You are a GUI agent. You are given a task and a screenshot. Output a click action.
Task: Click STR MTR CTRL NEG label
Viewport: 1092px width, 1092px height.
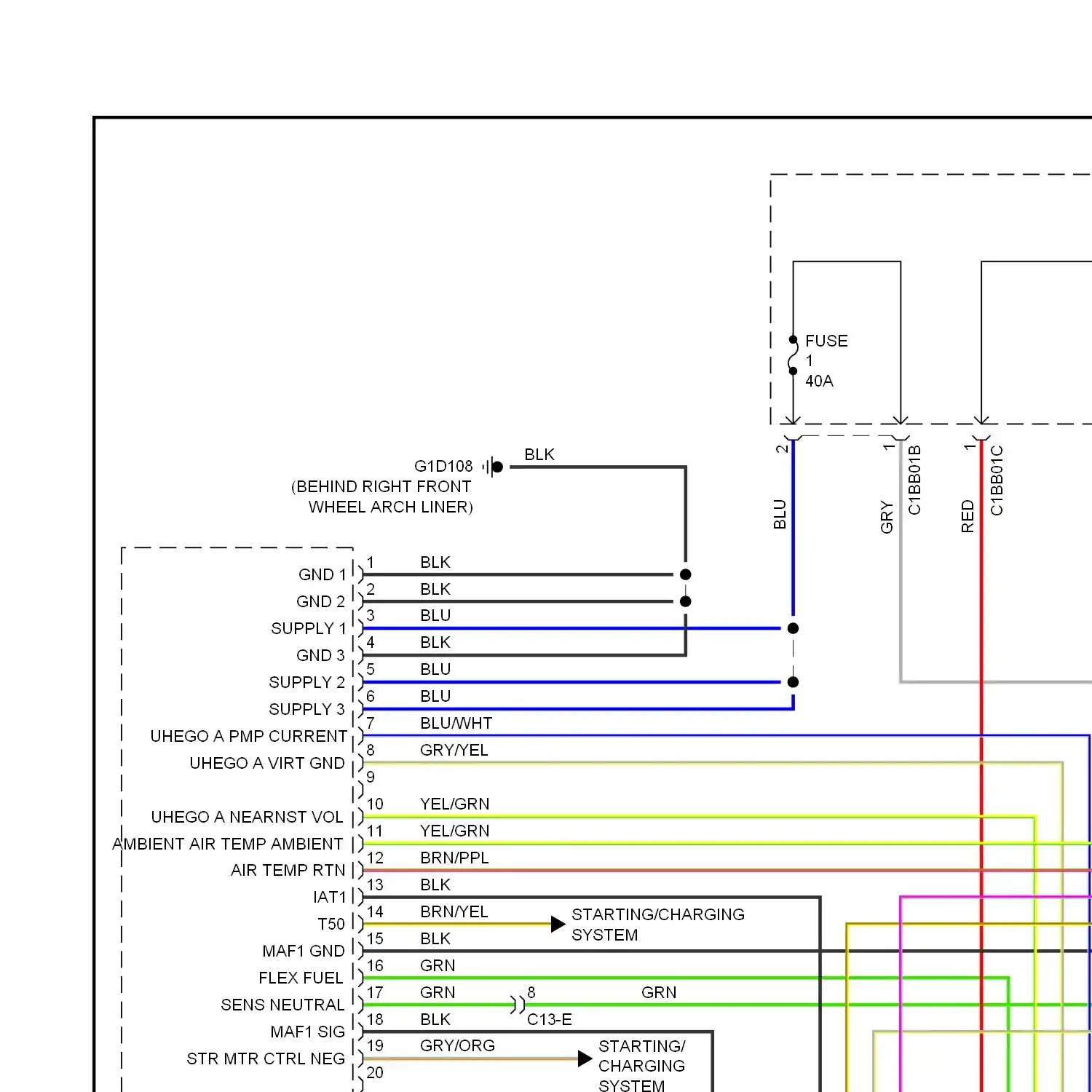coord(266,1059)
